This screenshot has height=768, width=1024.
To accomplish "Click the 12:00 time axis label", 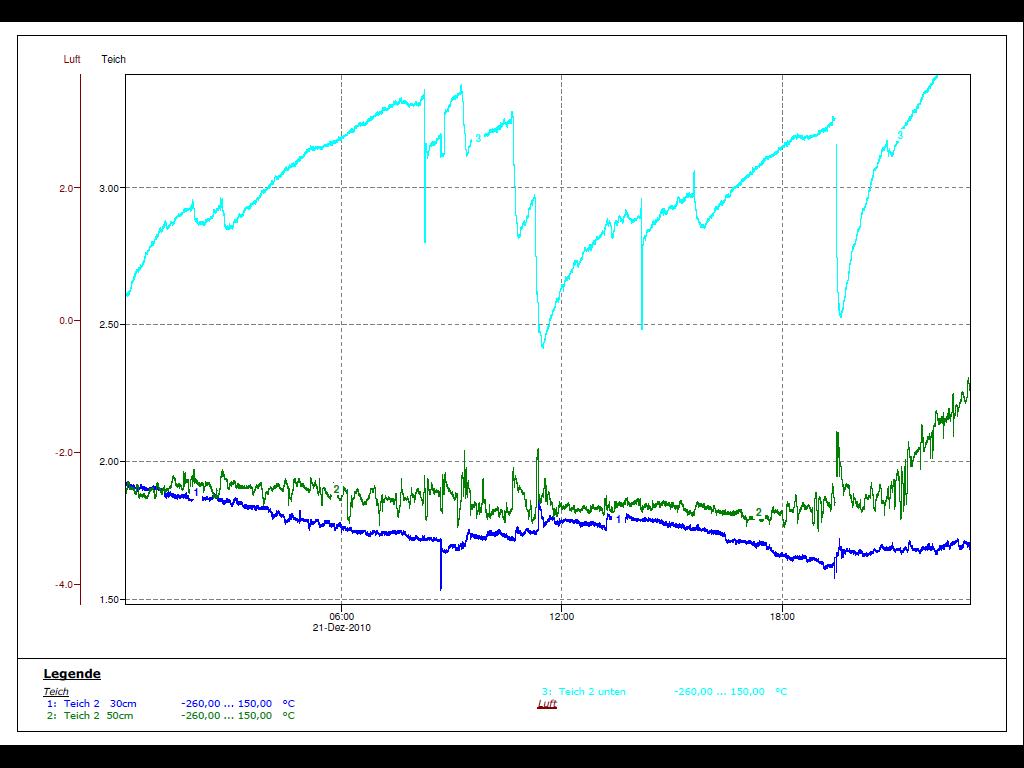I will pos(562,617).
